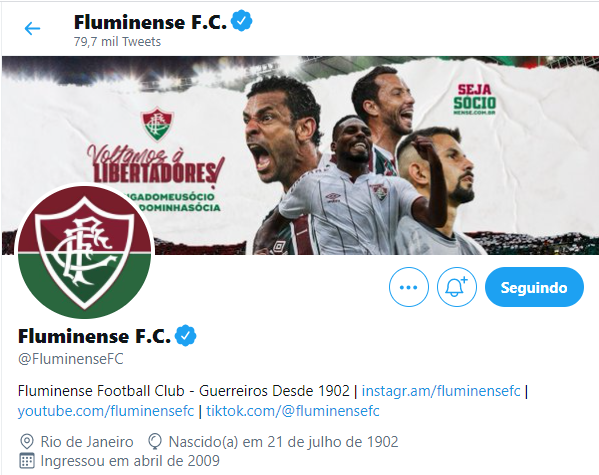Go back using the left arrow icon

click(32, 28)
